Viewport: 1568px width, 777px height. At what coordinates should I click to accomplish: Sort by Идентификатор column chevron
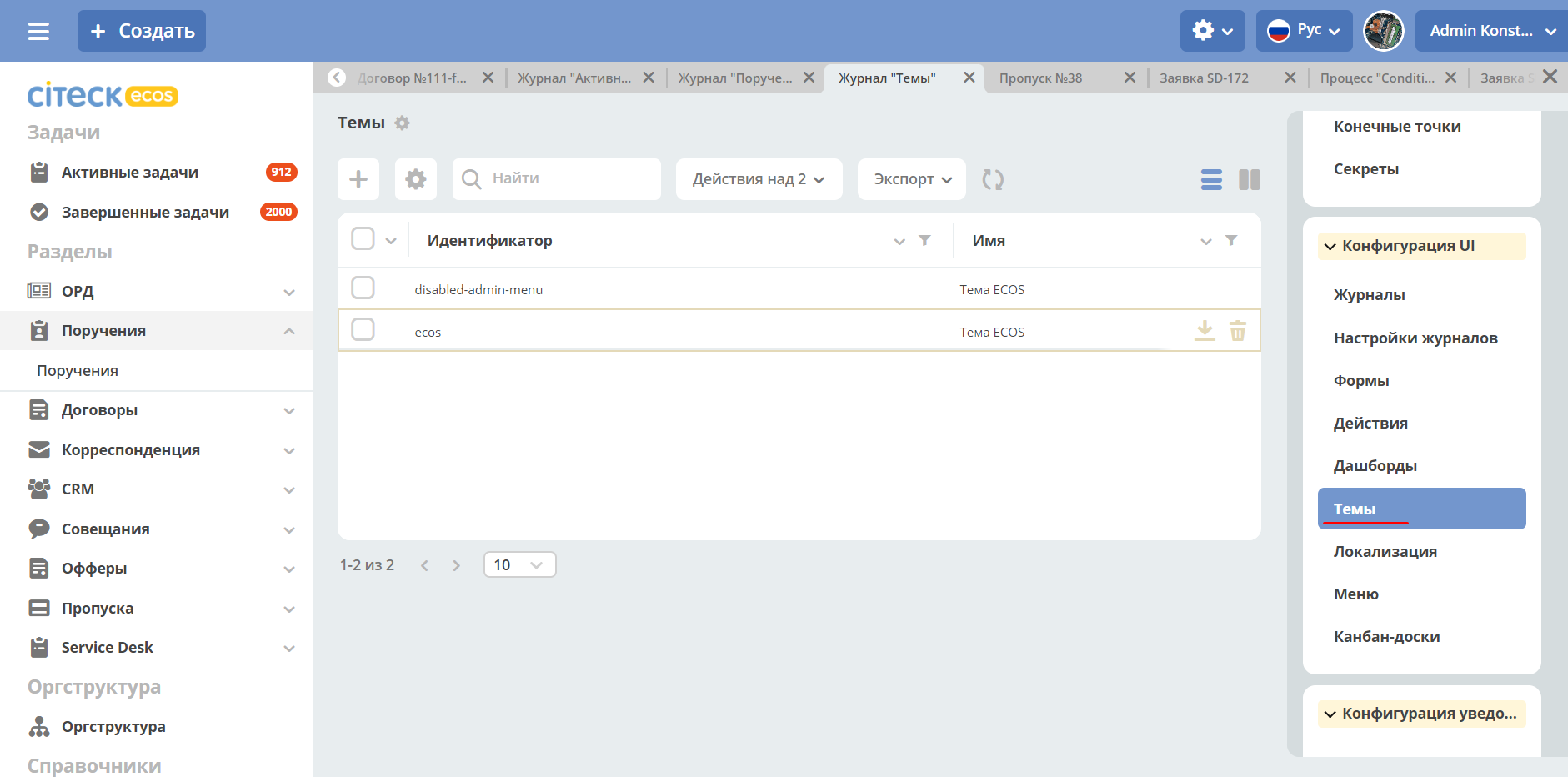(x=899, y=241)
